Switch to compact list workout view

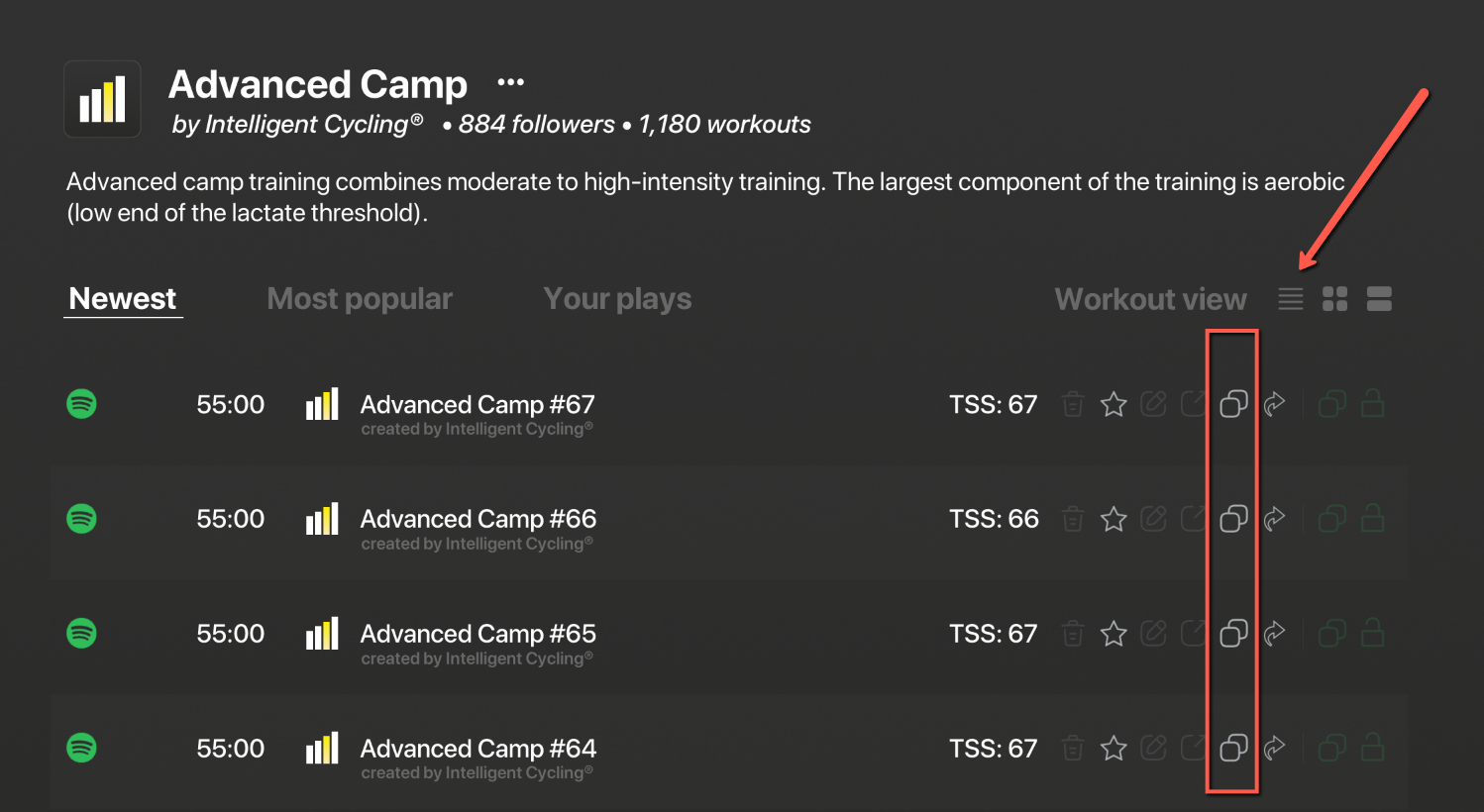pos(1290,299)
